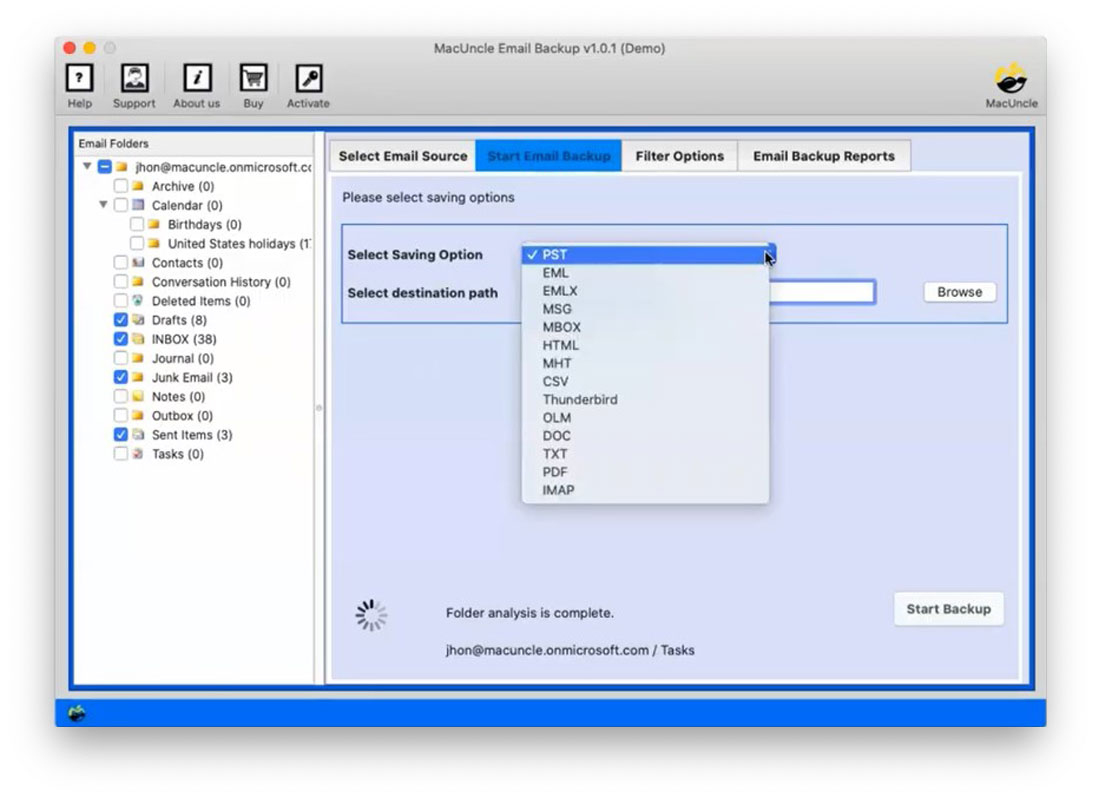Check the Contacts (0) checkbox

click(120, 262)
